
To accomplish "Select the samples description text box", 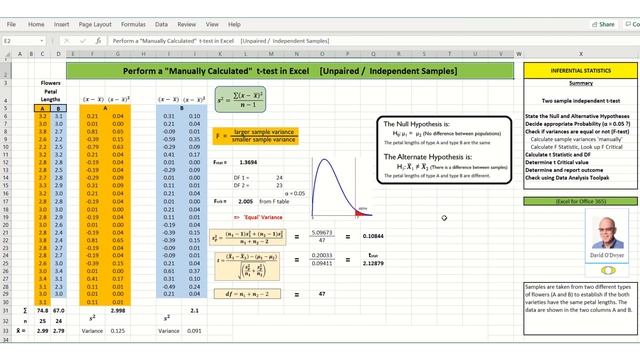I will pos(580,309).
